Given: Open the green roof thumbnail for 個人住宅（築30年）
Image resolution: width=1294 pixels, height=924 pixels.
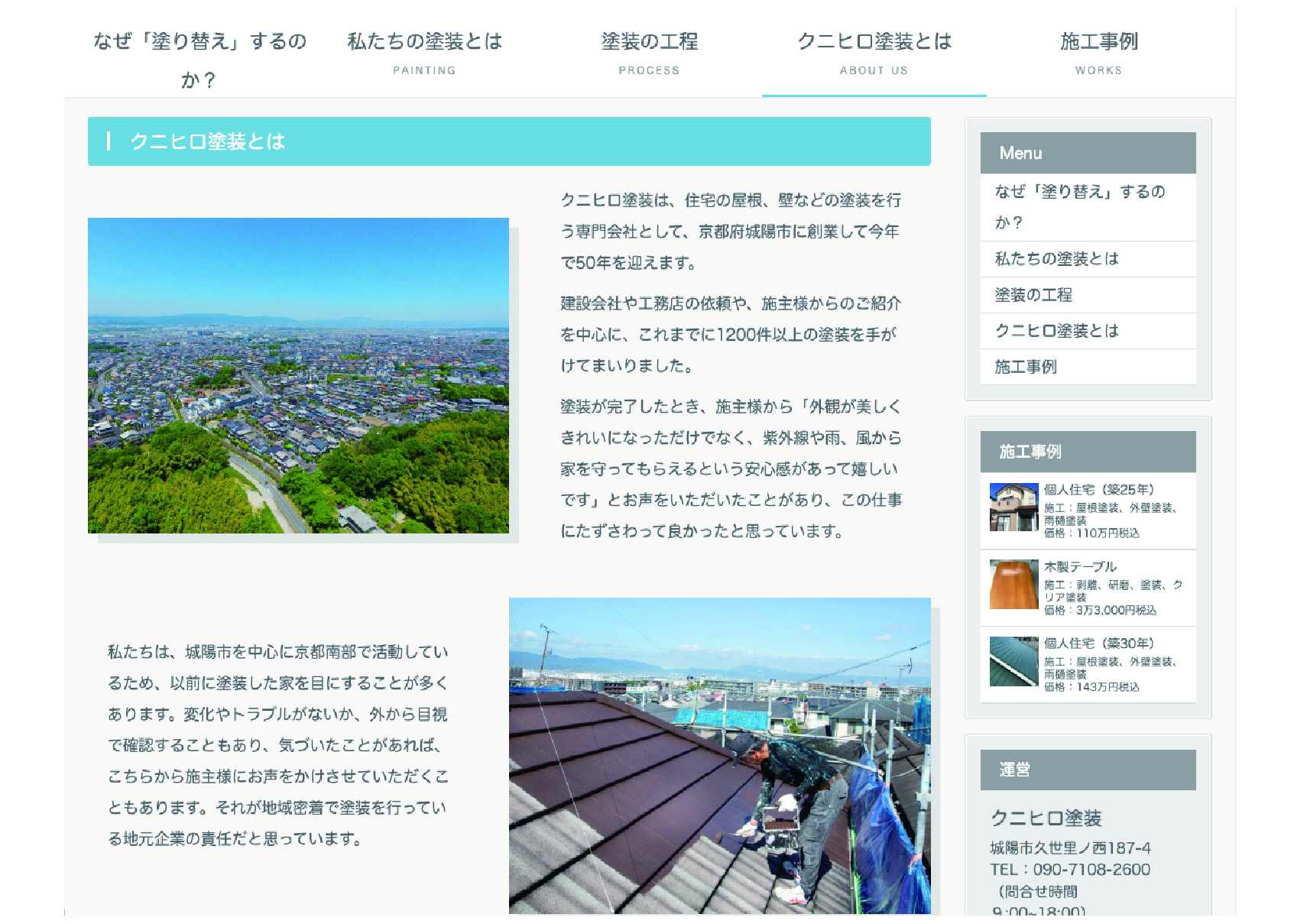Looking at the screenshot, I should click(x=1013, y=661).
